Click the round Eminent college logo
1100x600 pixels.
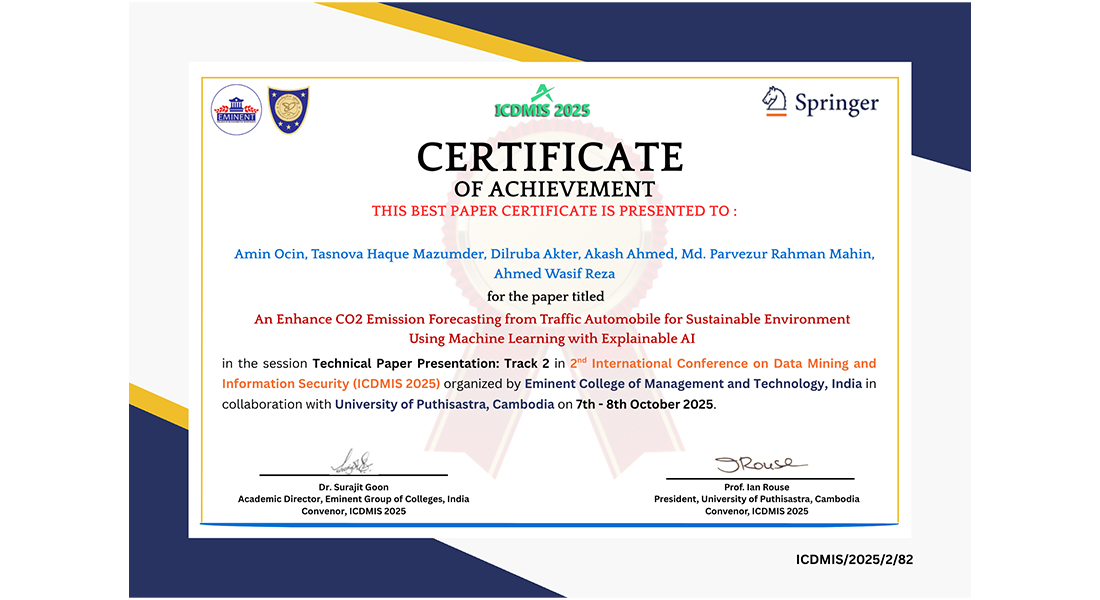[237, 110]
